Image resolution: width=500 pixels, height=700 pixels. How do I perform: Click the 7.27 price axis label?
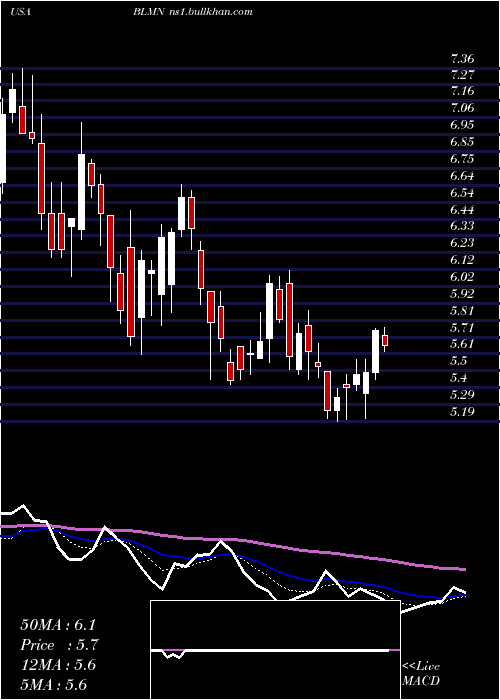point(462,74)
